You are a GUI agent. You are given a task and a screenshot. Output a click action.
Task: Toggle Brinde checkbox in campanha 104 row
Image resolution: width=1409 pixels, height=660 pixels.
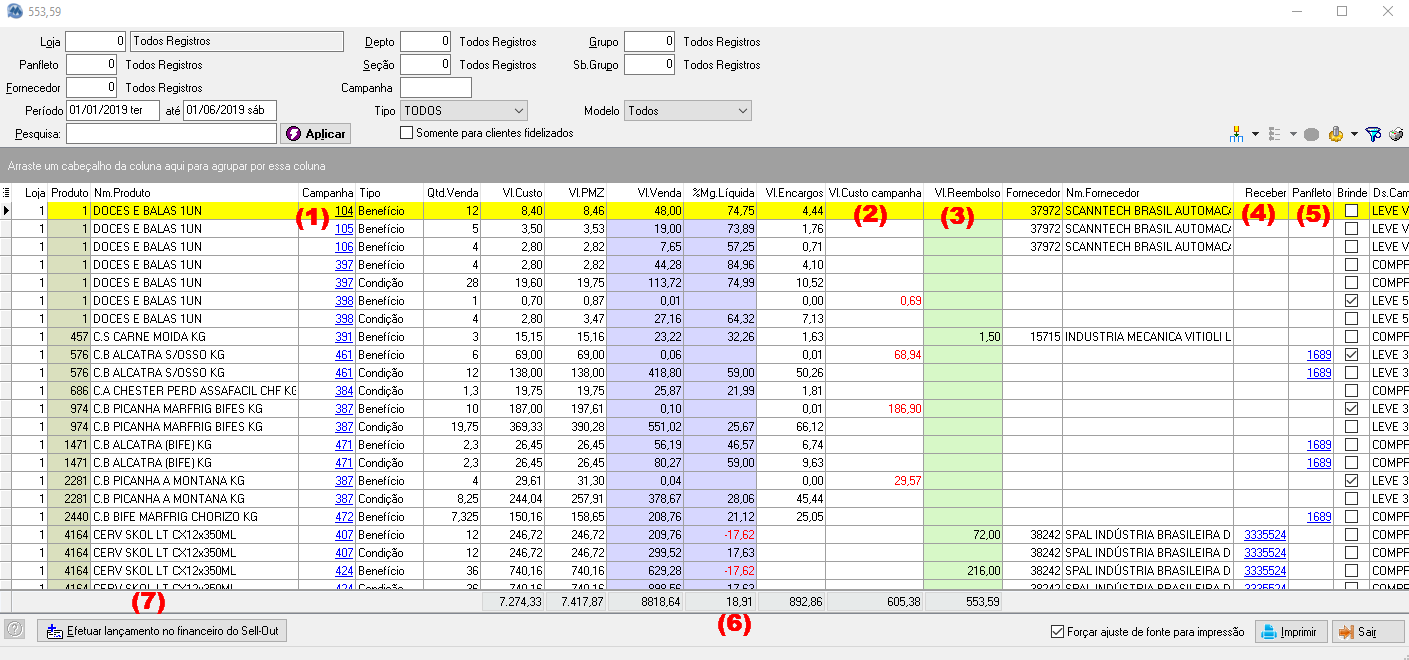pos(1352,211)
